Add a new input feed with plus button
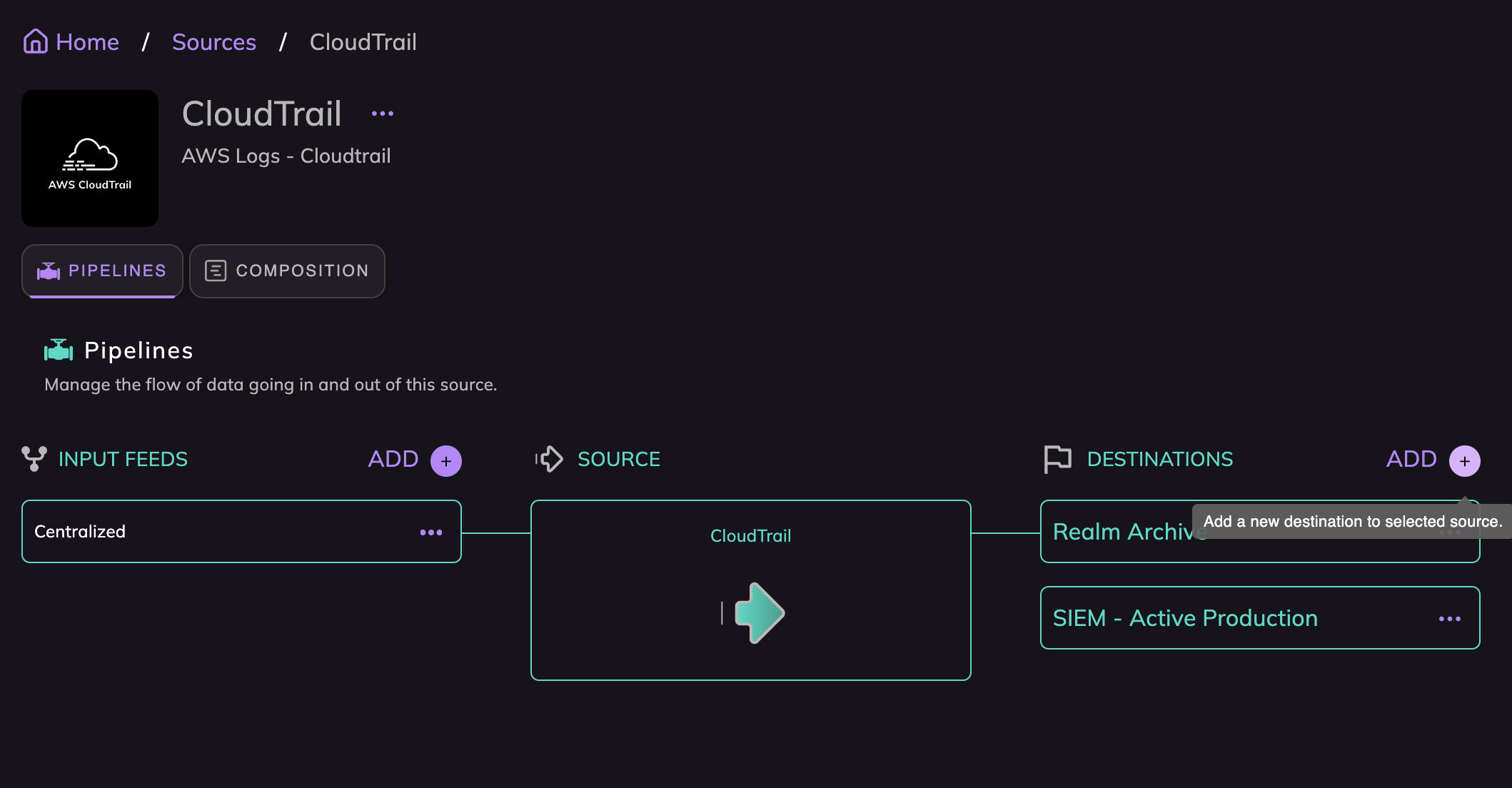 [446, 461]
